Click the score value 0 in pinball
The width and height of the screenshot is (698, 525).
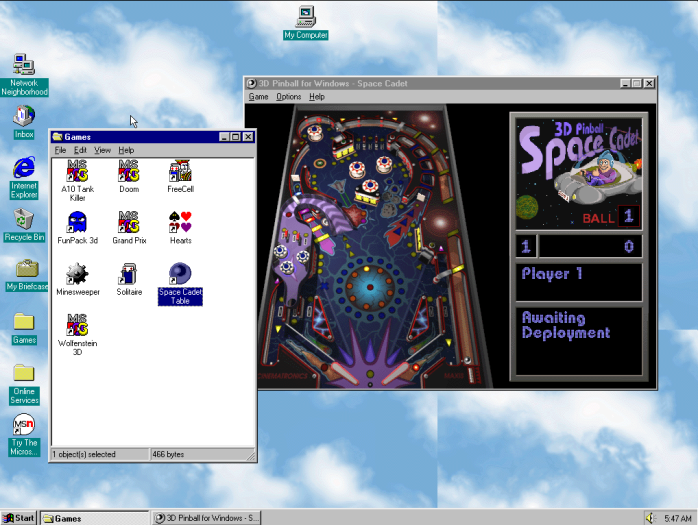coord(629,246)
